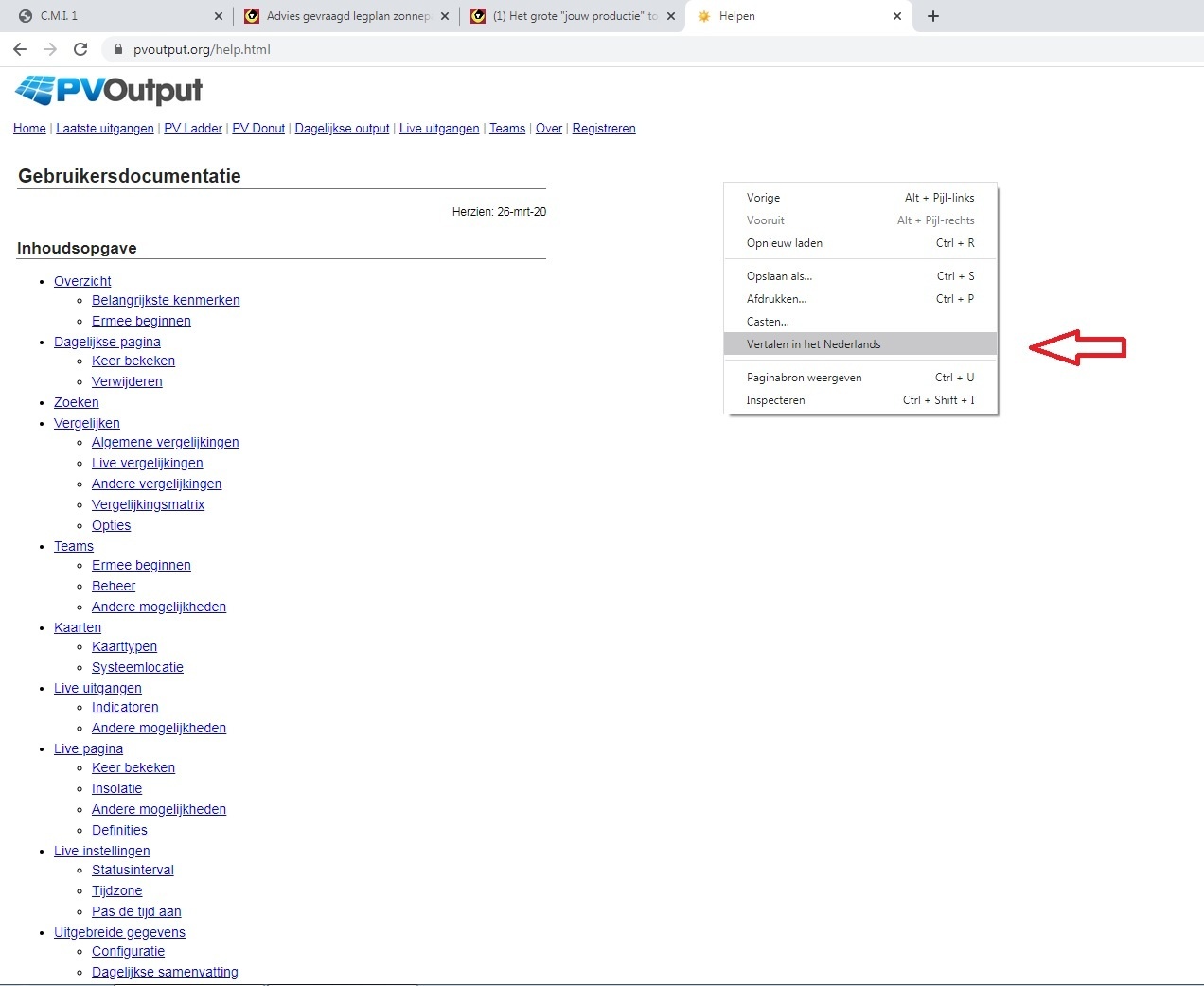Open Dagelijkse output navigation link
The height and width of the screenshot is (986, 1204).
(x=342, y=129)
